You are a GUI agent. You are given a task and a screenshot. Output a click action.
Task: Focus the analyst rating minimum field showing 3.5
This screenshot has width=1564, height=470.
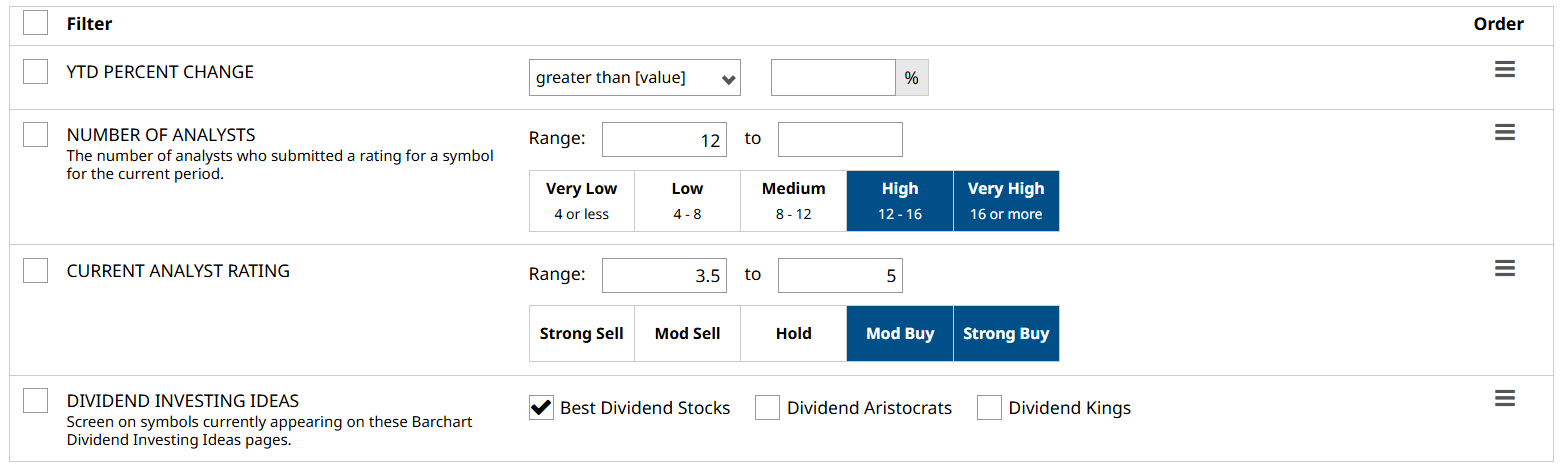tap(663, 275)
